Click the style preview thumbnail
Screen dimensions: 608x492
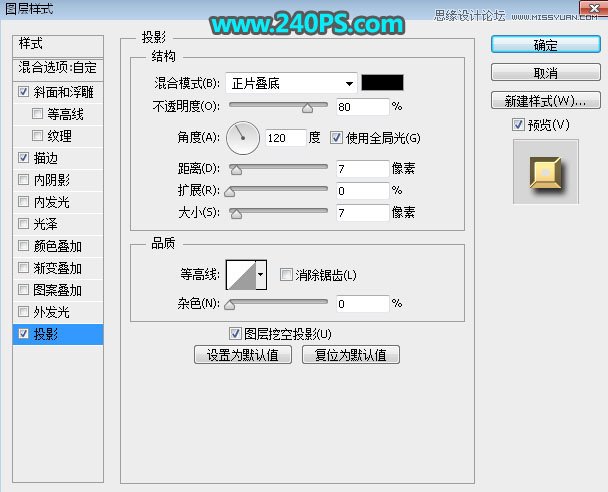[546, 172]
